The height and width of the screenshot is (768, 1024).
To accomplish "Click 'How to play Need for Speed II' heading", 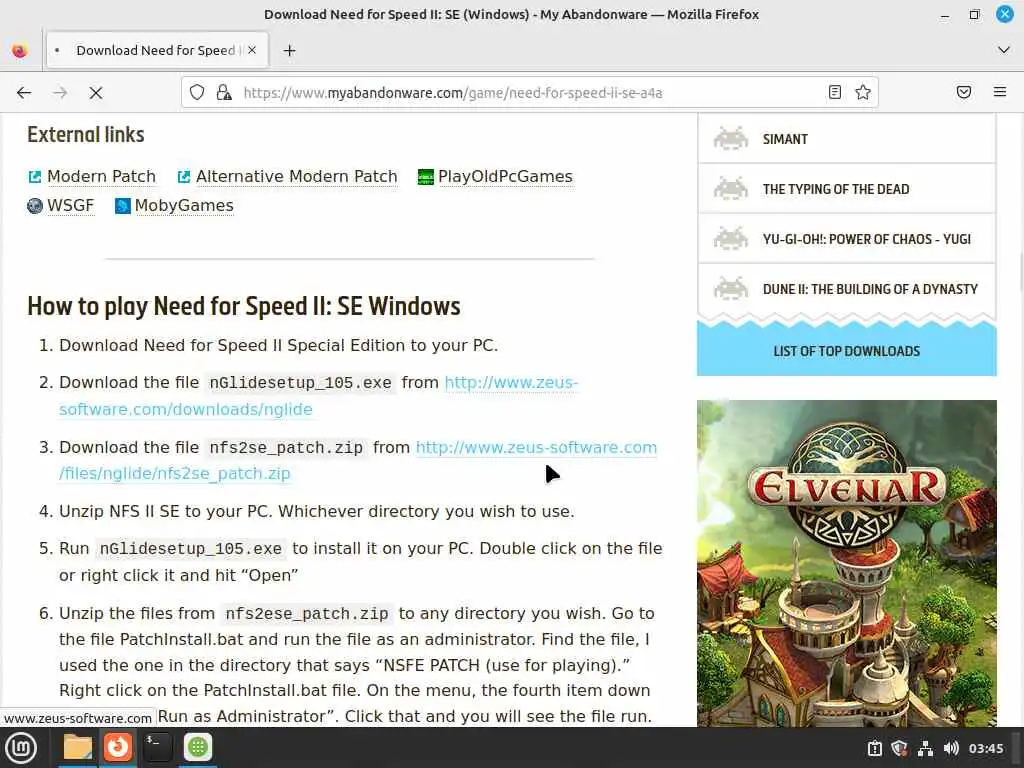I will coord(244,306).
